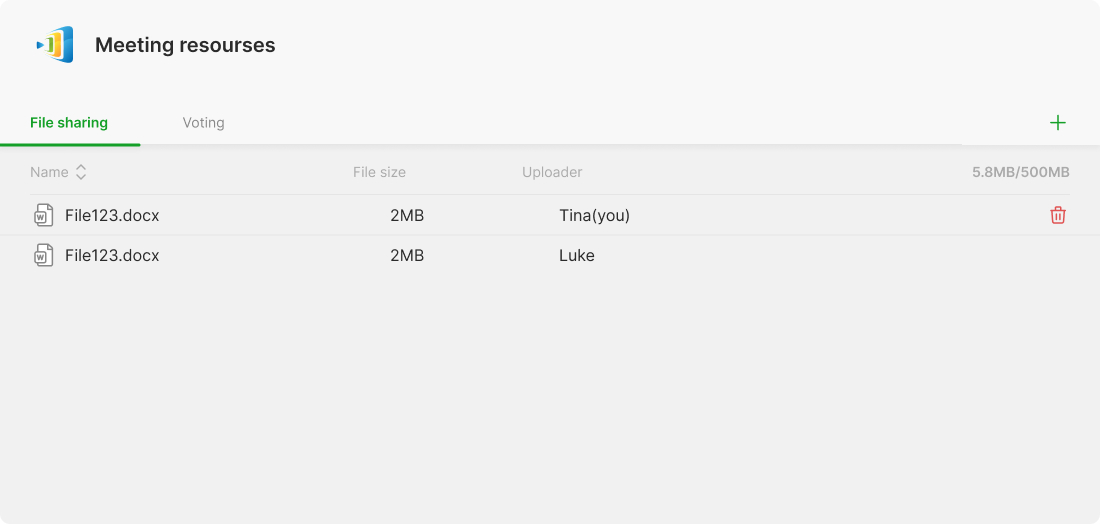The height and width of the screenshot is (524, 1100).
Task: Open File123.docx uploaded by Luke
Action: point(112,255)
